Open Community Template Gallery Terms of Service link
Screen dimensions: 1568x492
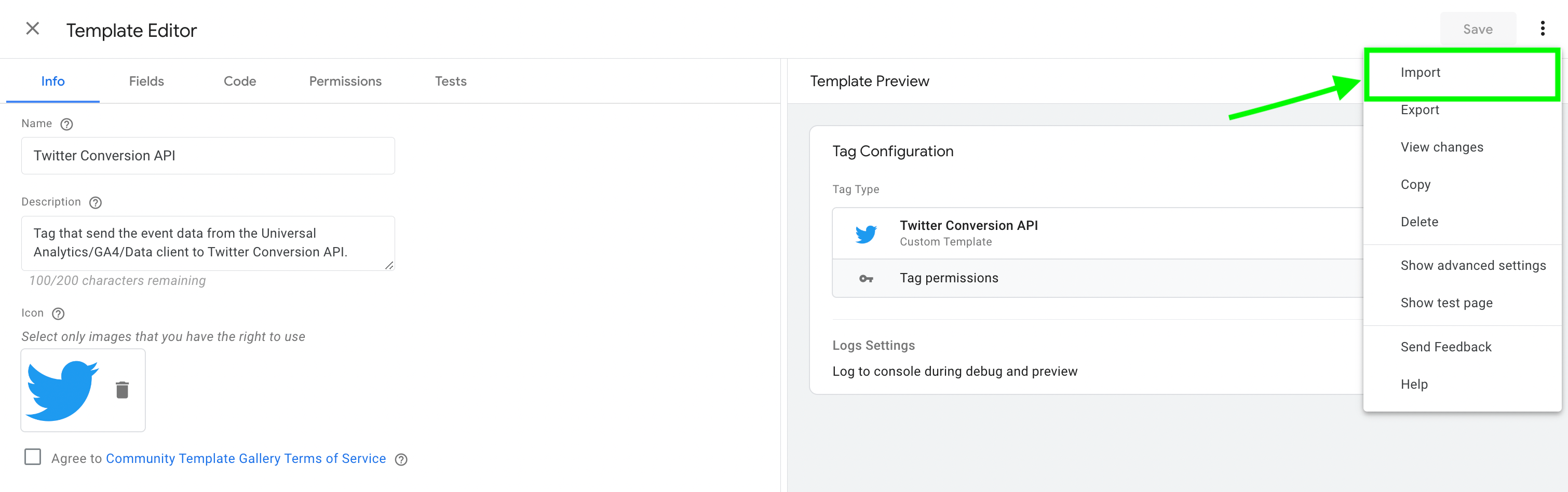pos(246,459)
